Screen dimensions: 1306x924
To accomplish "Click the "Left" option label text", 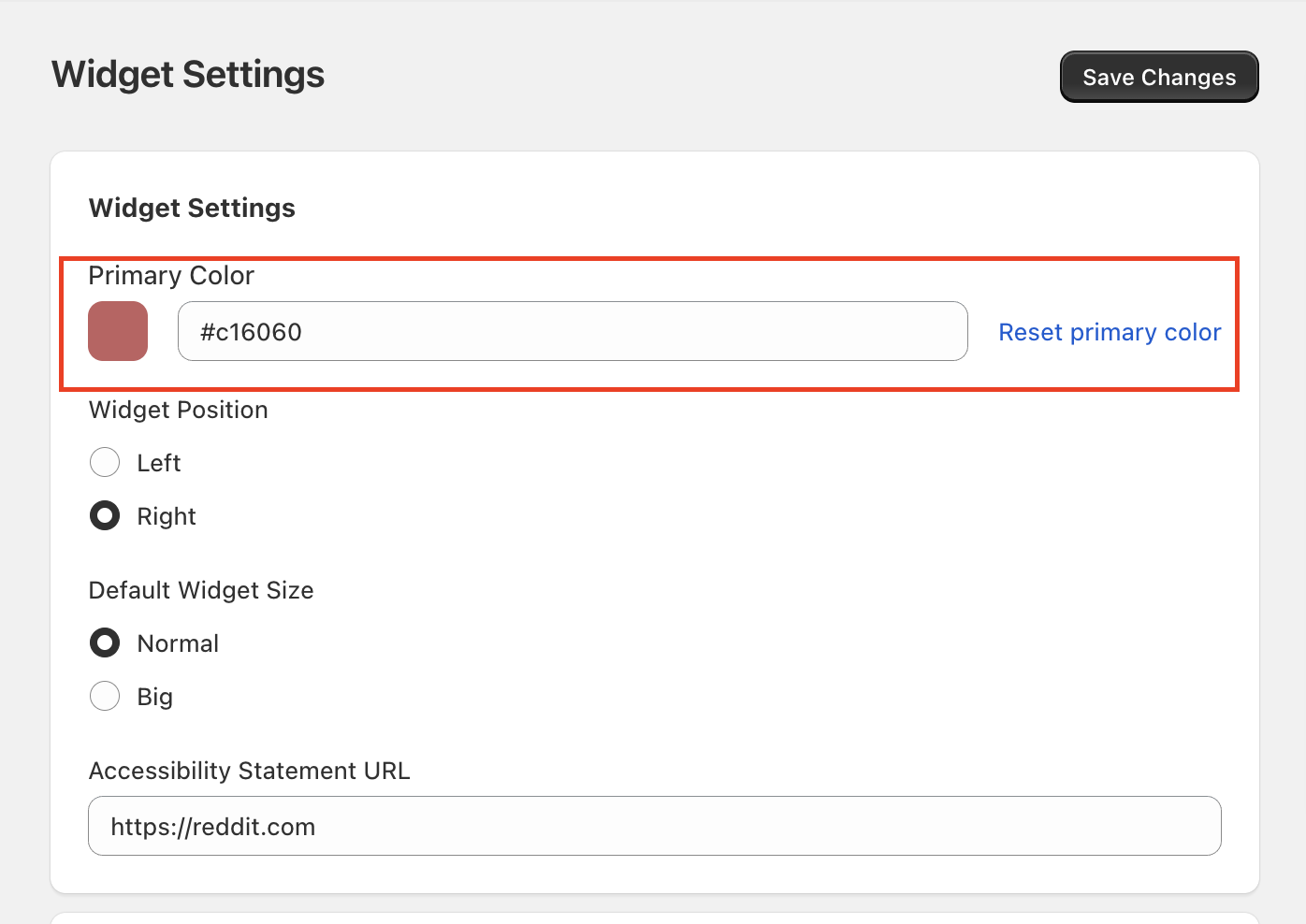I will click(158, 463).
